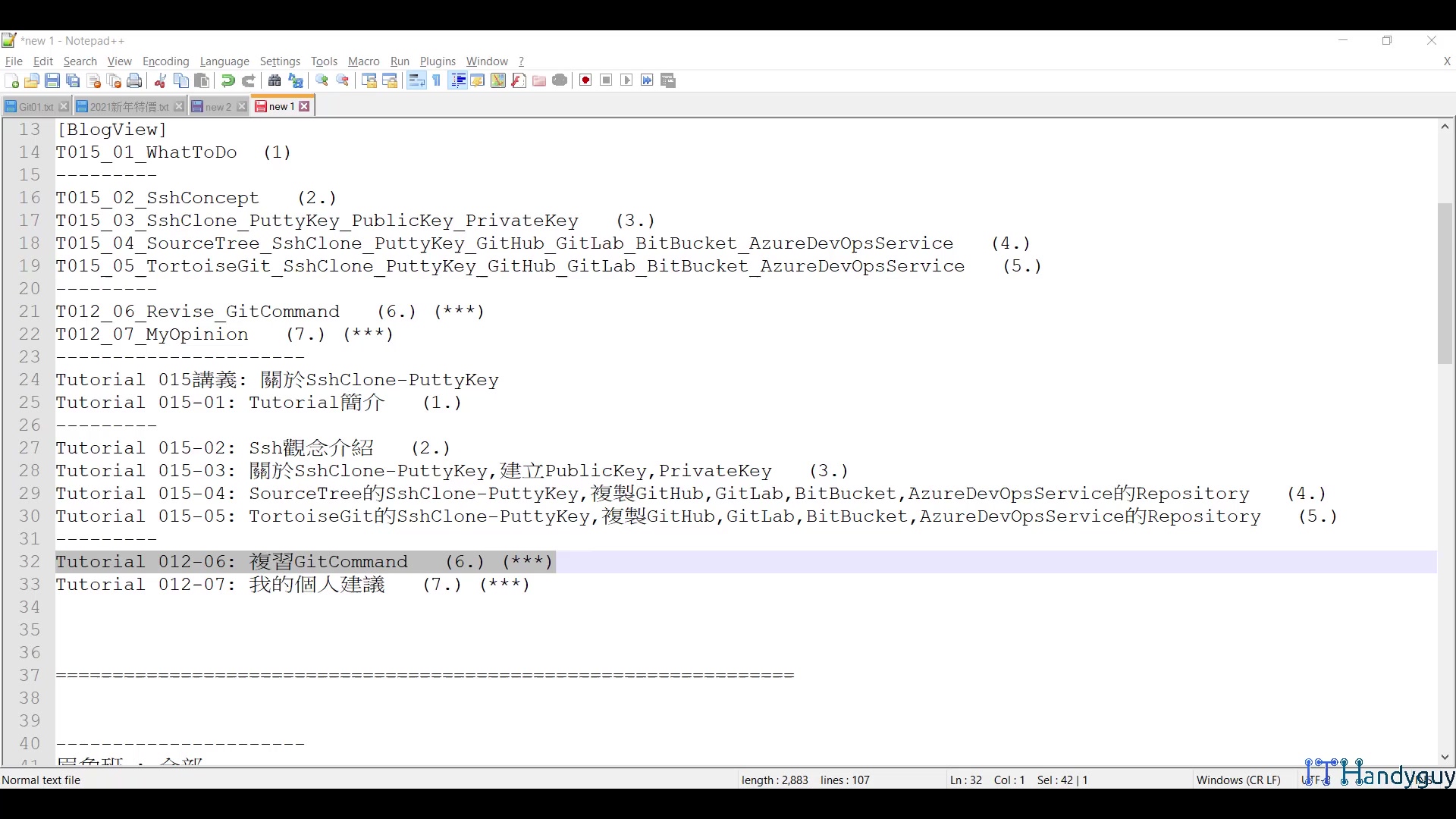Image resolution: width=1456 pixels, height=819 pixels.
Task: Toggle indentation guides
Action: pyautogui.click(x=458, y=80)
